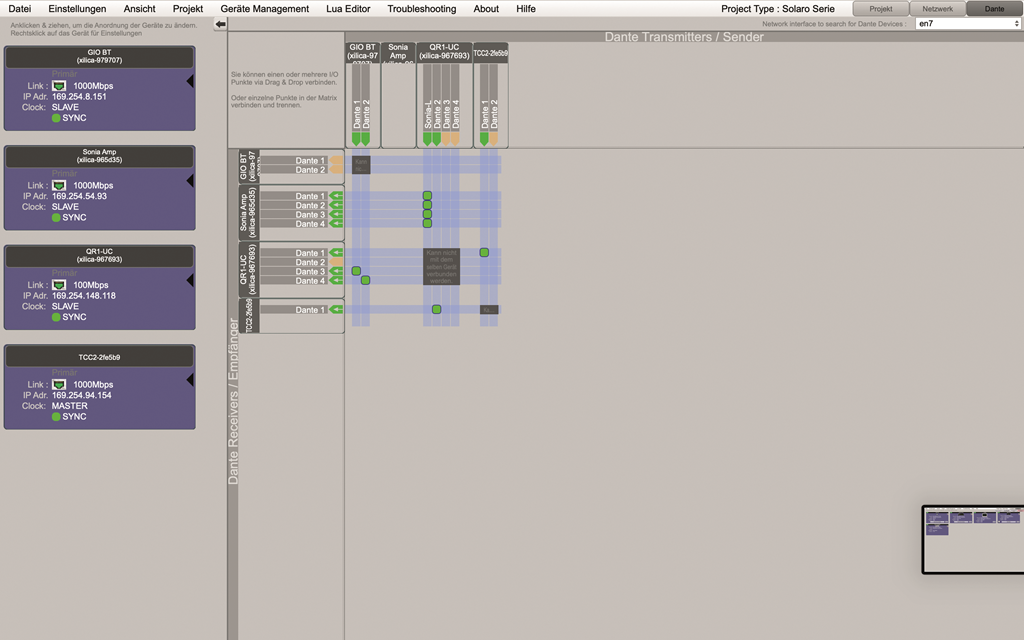This screenshot has height=640, width=1024.
Task: Click the project overview minimap thumbnail
Action: click(x=973, y=539)
